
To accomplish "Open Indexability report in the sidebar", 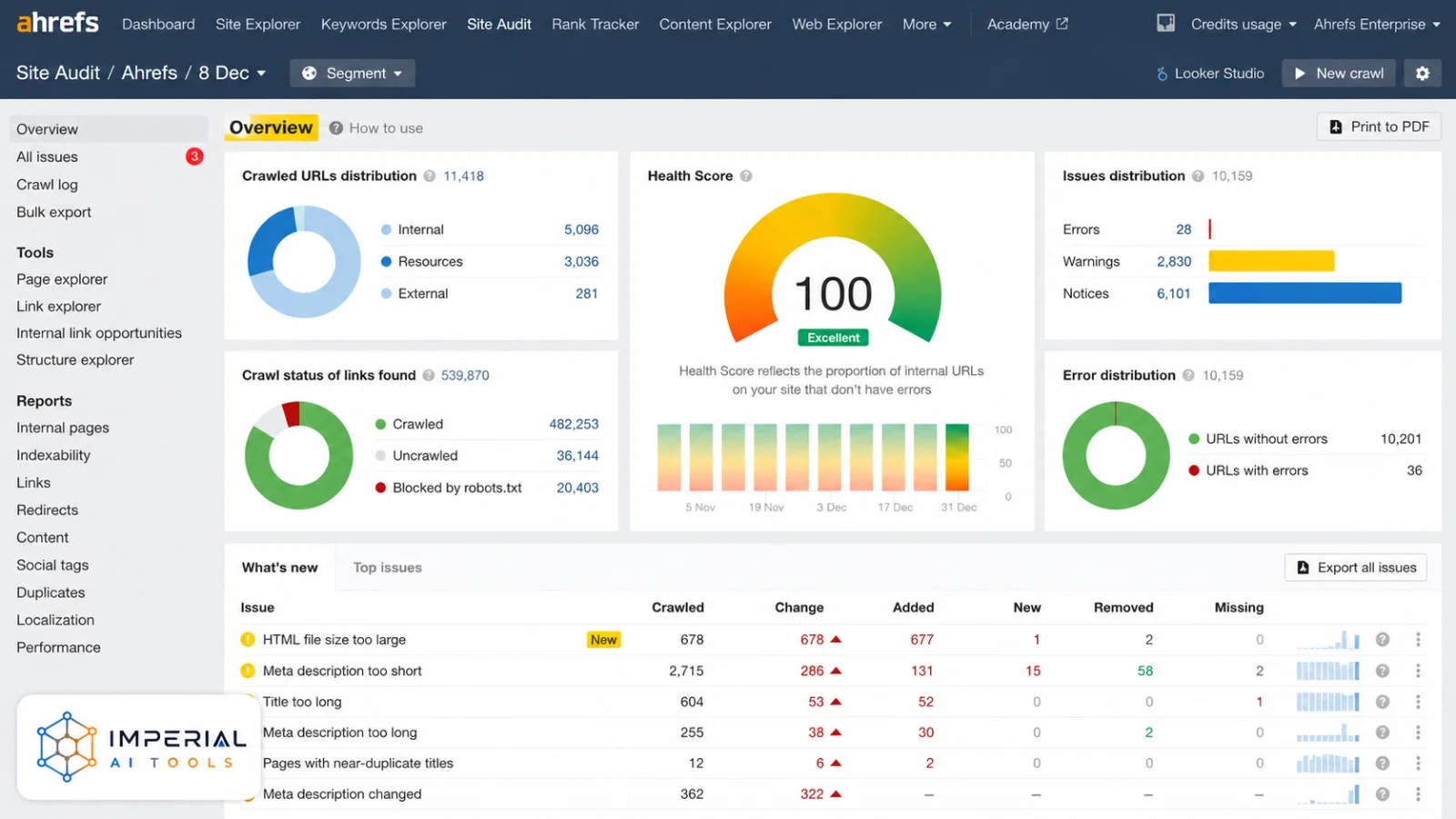I will click(x=54, y=455).
